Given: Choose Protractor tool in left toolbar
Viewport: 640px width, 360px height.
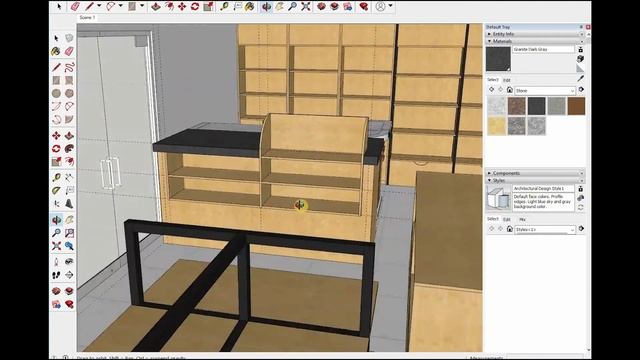Looking at the screenshot, I should (56, 191).
